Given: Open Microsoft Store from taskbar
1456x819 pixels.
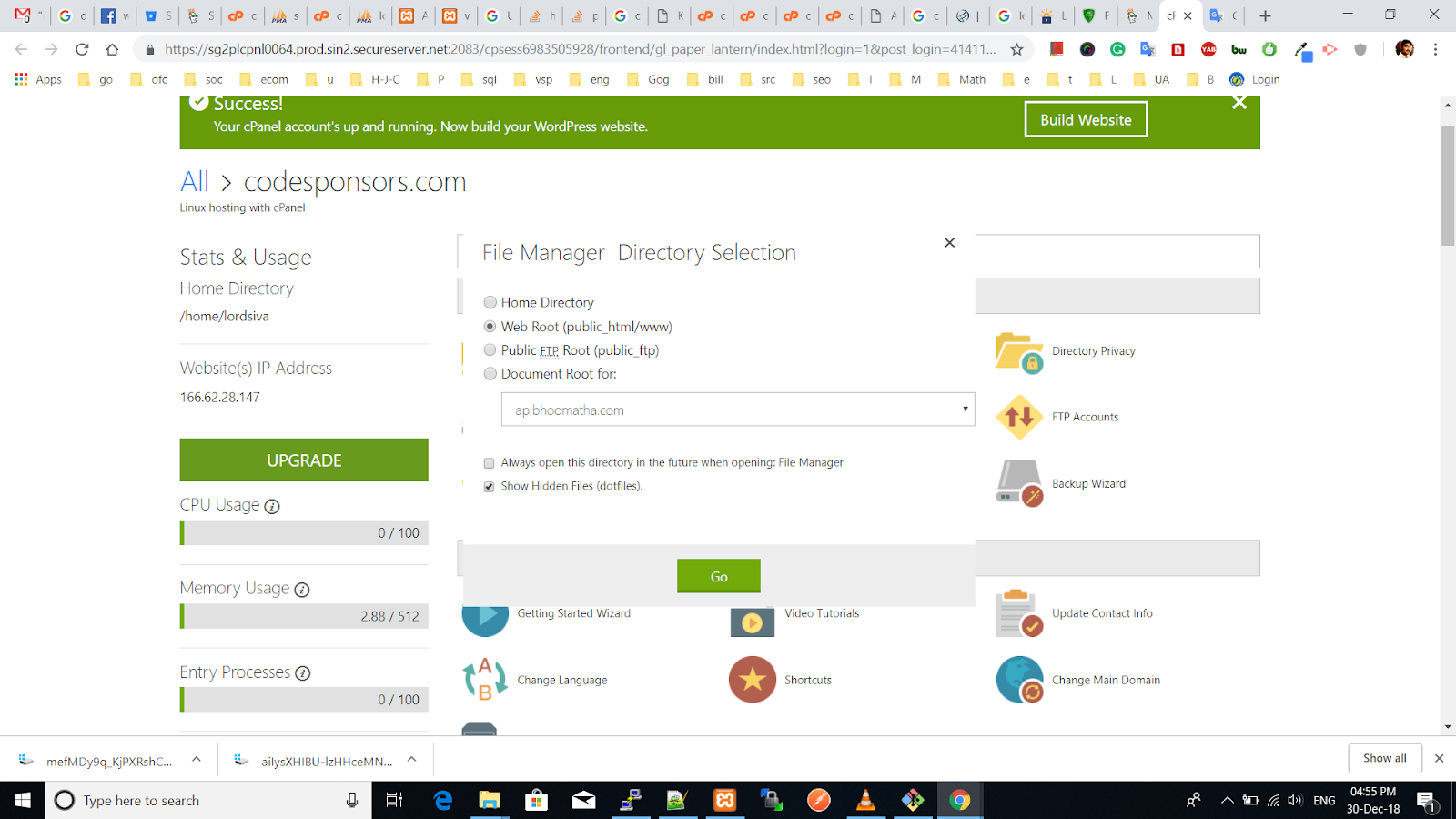Looking at the screenshot, I should pyautogui.click(x=537, y=800).
